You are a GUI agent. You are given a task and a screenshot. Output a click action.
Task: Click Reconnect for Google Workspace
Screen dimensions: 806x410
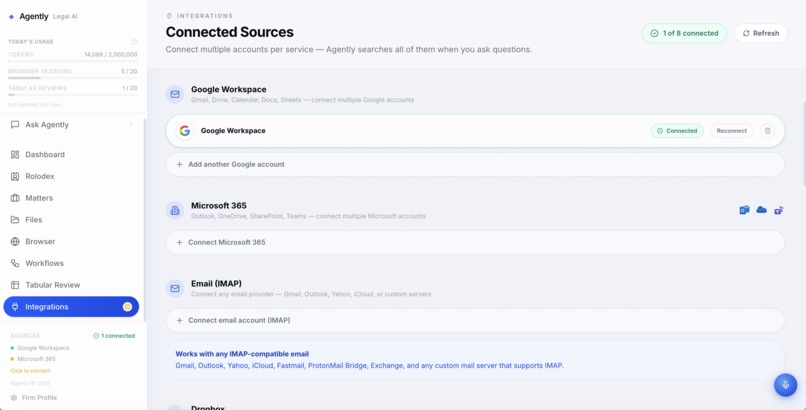point(731,131)
